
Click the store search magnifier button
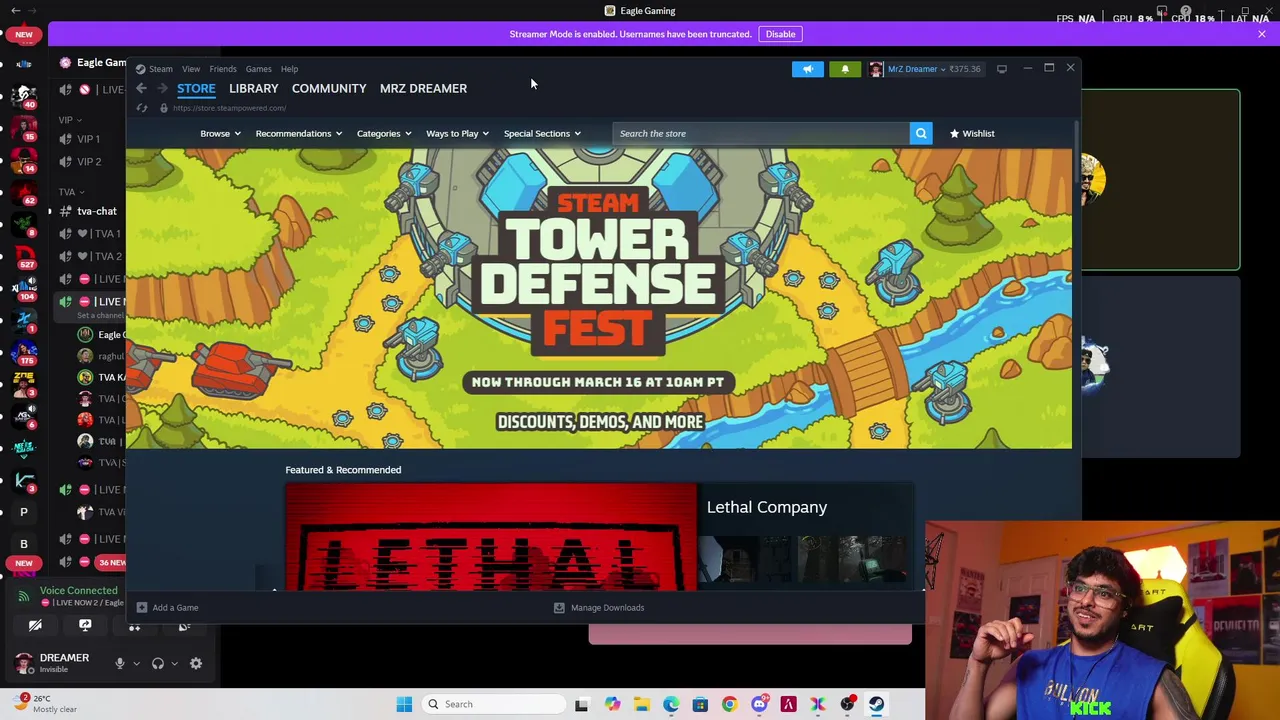921,133
